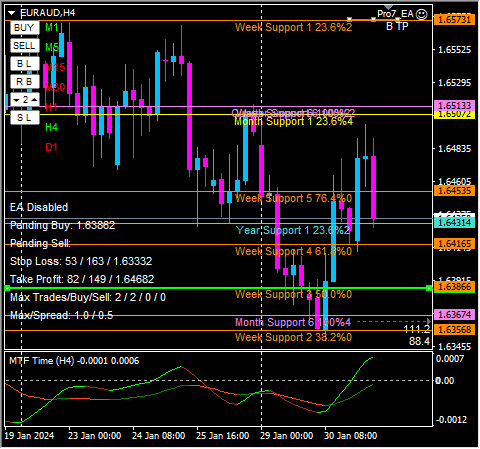This screenshot has width=480, height=449.
Task: Click the Take Profit: 82 / 149 line
Action: (82, 279)
